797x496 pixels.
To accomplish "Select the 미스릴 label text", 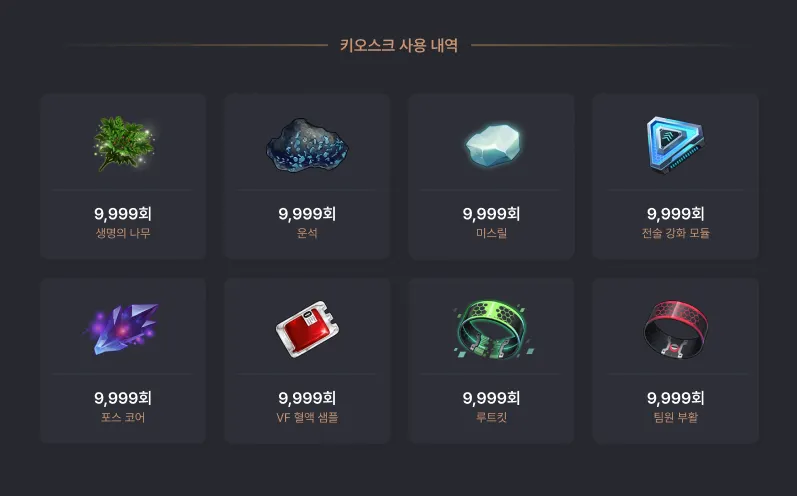I will click(492, 233).
